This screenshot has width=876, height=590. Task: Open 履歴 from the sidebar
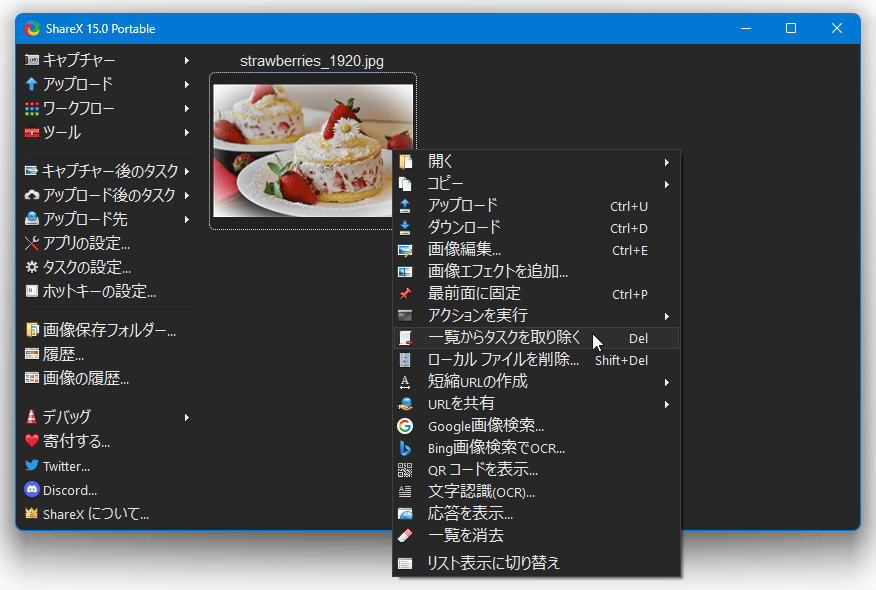pyautogui.click(x=63, y=354)
